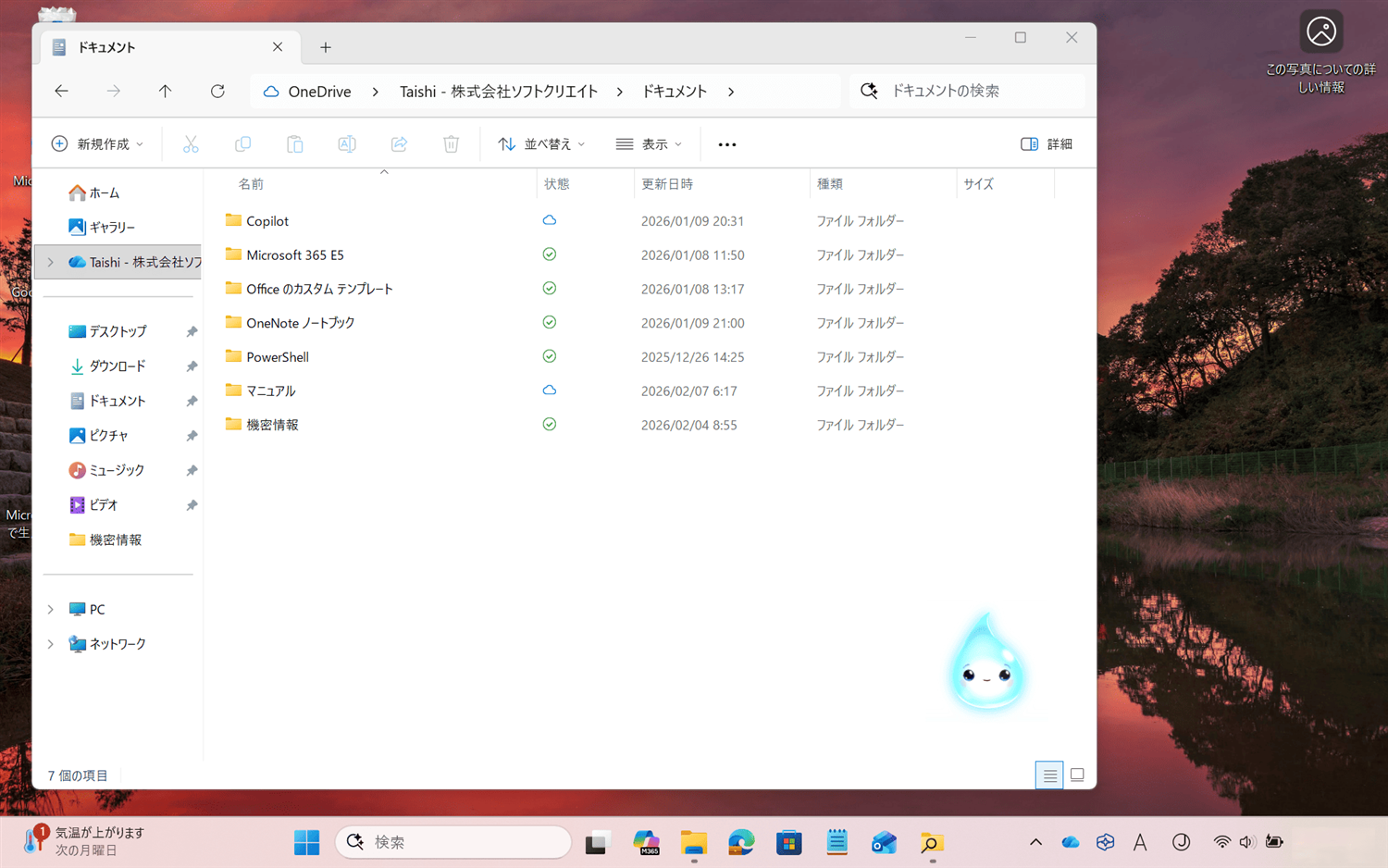Unpin ドキュメント from quick access
This screenshot has width=1388, height=868.
click(192, 401)
